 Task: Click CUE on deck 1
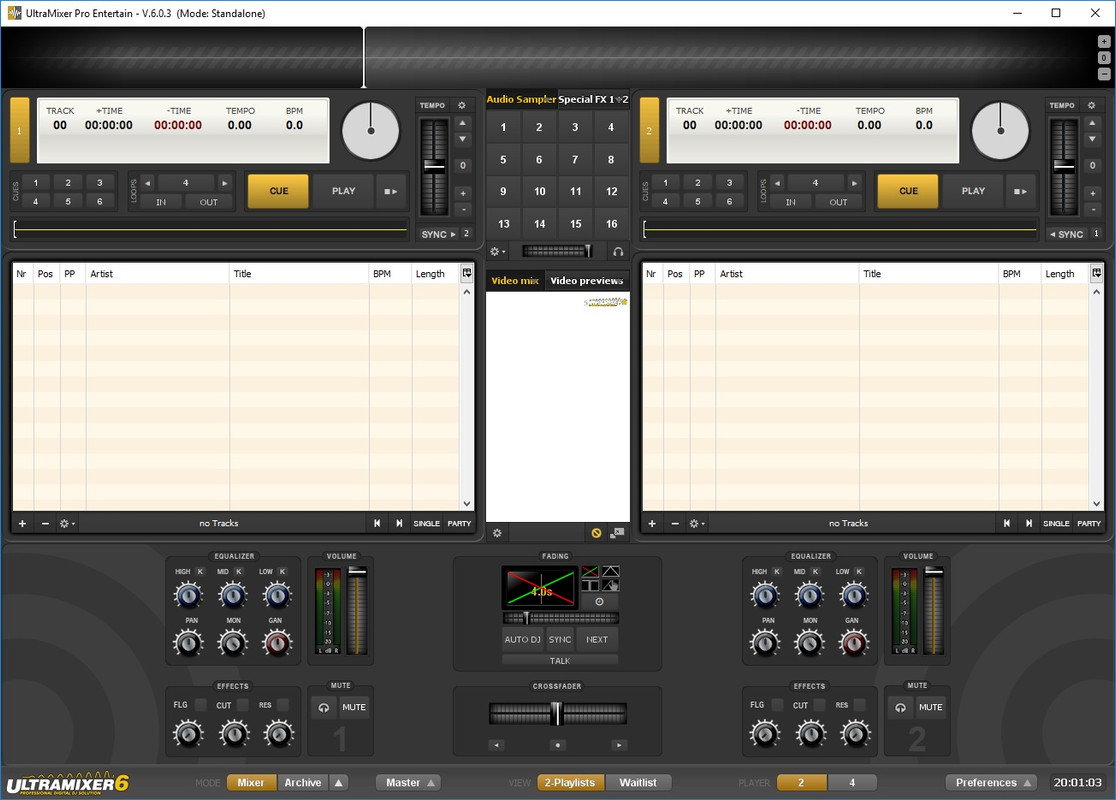[x=278, y=191]
